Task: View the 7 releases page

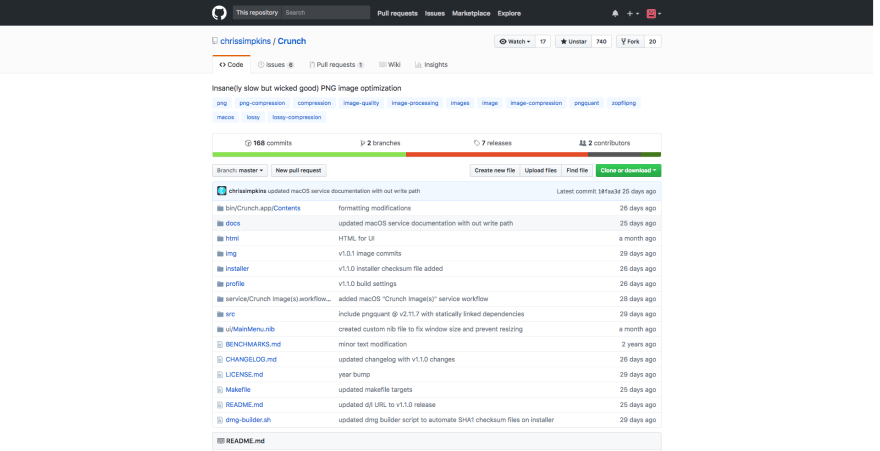Action: [x=493, y=143]
